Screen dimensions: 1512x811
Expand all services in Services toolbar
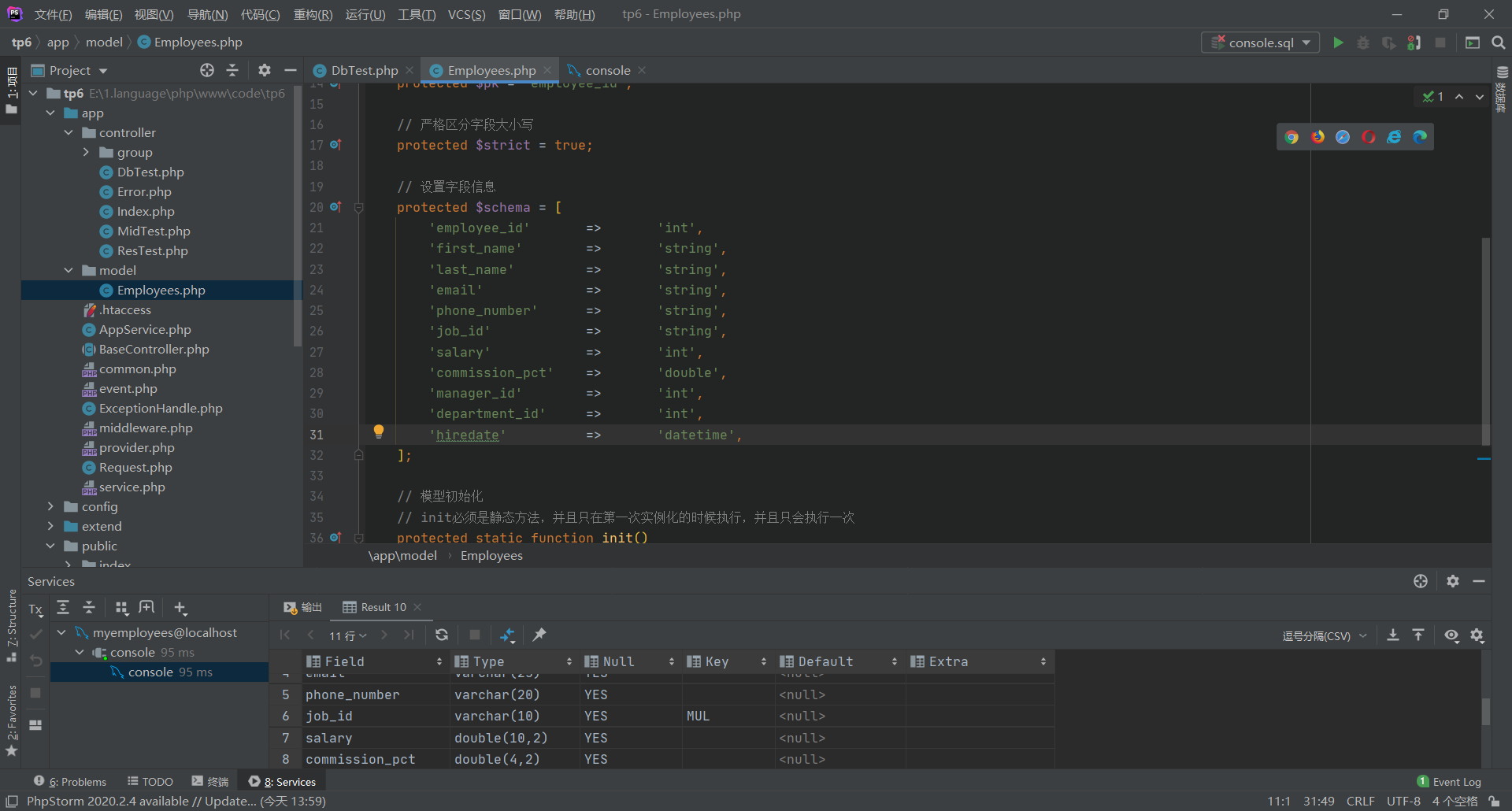pyautogui.click(x=63, y=608)
